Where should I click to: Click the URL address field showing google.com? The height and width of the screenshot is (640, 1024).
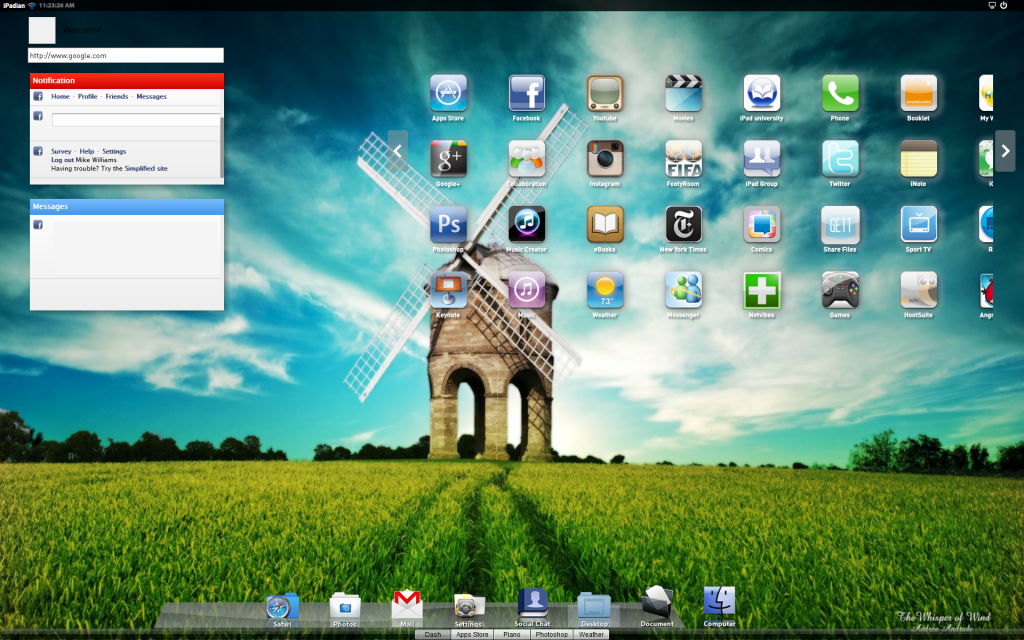[x=125, y=56]
